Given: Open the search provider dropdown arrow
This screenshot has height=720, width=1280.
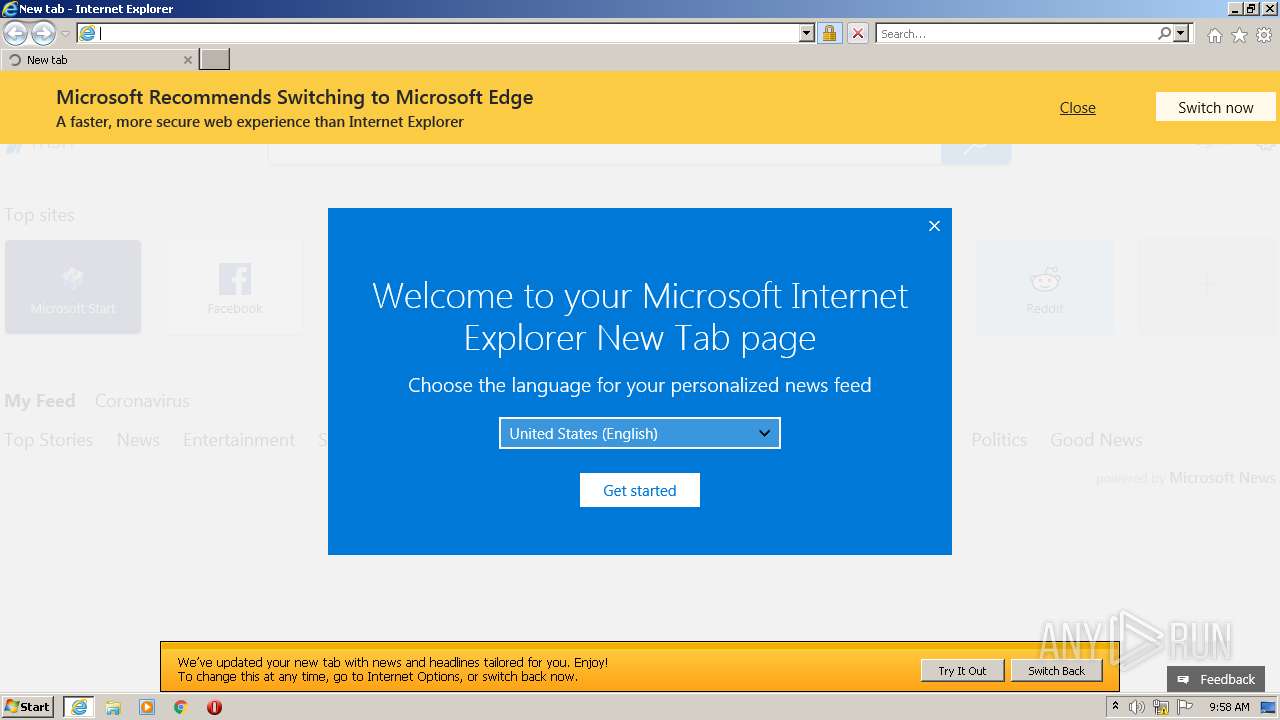Looking at the screenshot, I should 1181,33.
